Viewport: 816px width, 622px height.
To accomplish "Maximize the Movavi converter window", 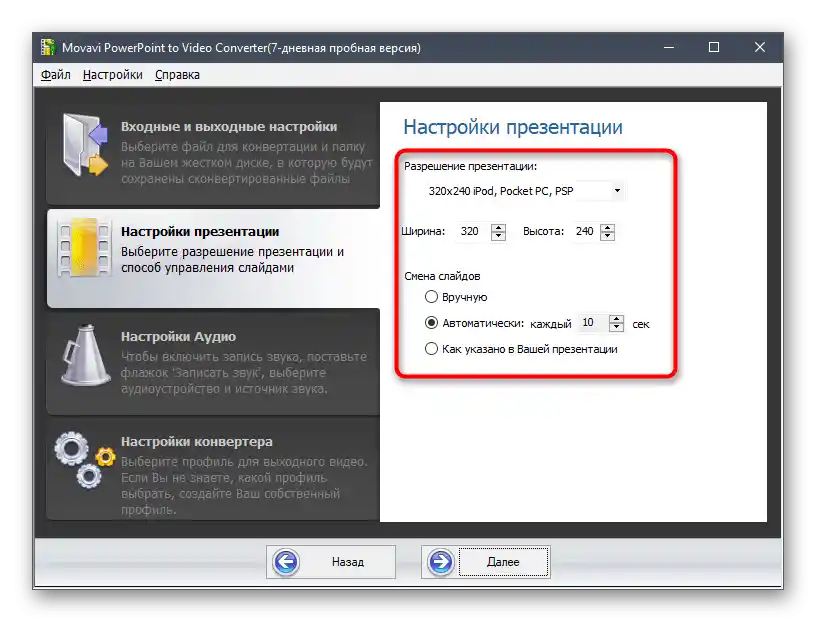I will pyautogui.click(x=714, y=47).
